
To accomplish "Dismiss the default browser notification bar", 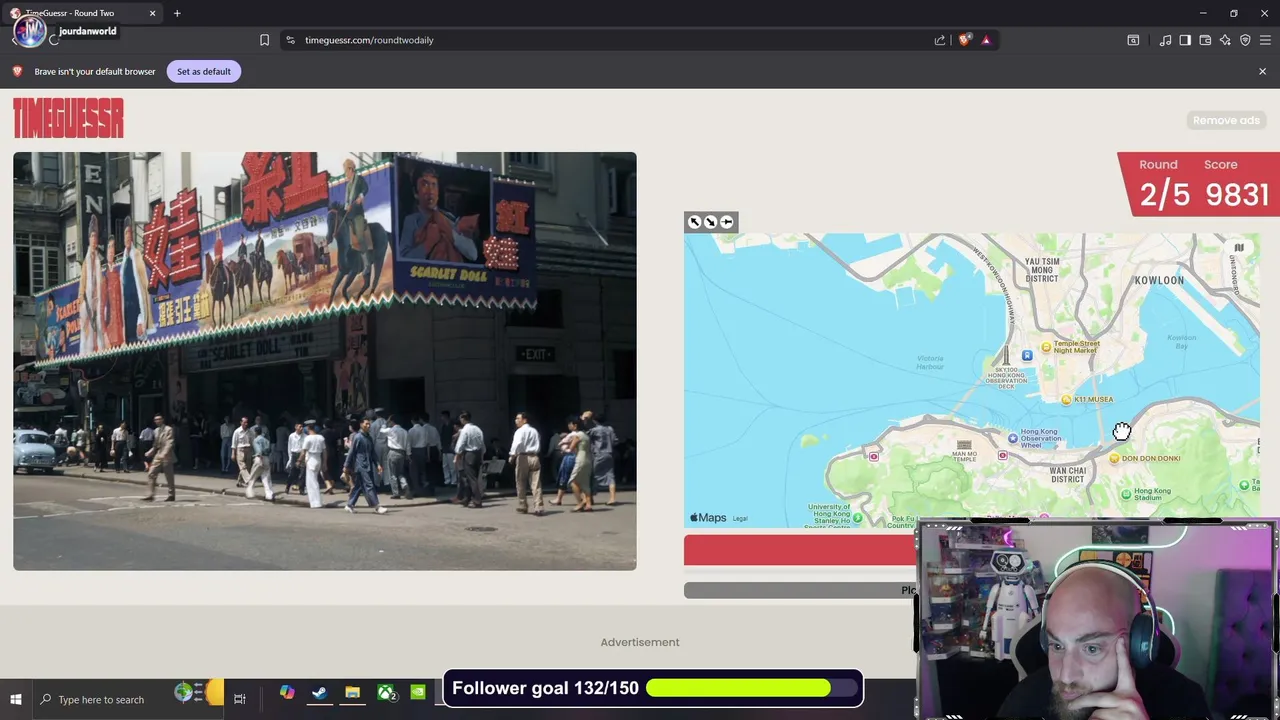I will point(1262,71).
